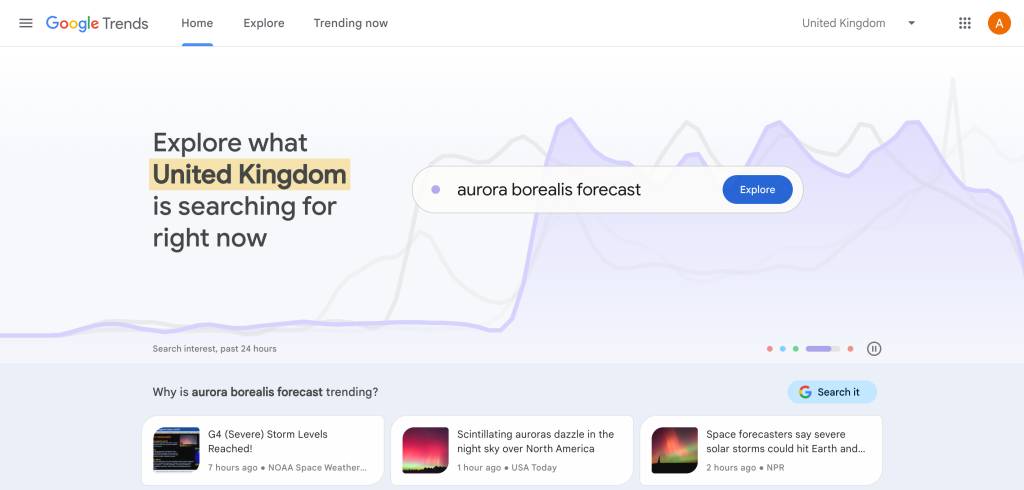
Task: Click the Google Trends logo
Action: (x=97, y=23)
